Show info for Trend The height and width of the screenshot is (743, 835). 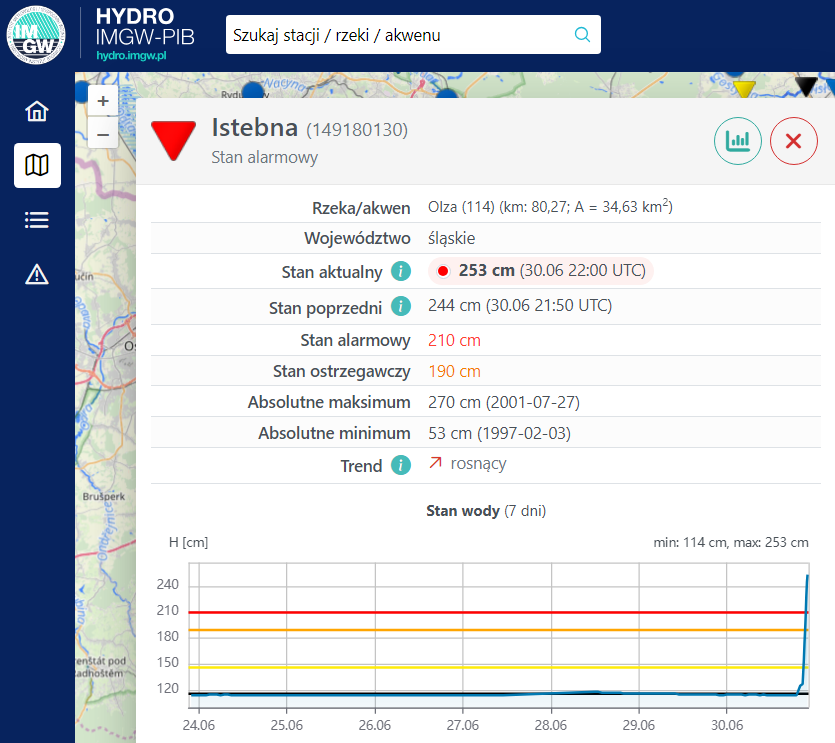tap(401, 465)
